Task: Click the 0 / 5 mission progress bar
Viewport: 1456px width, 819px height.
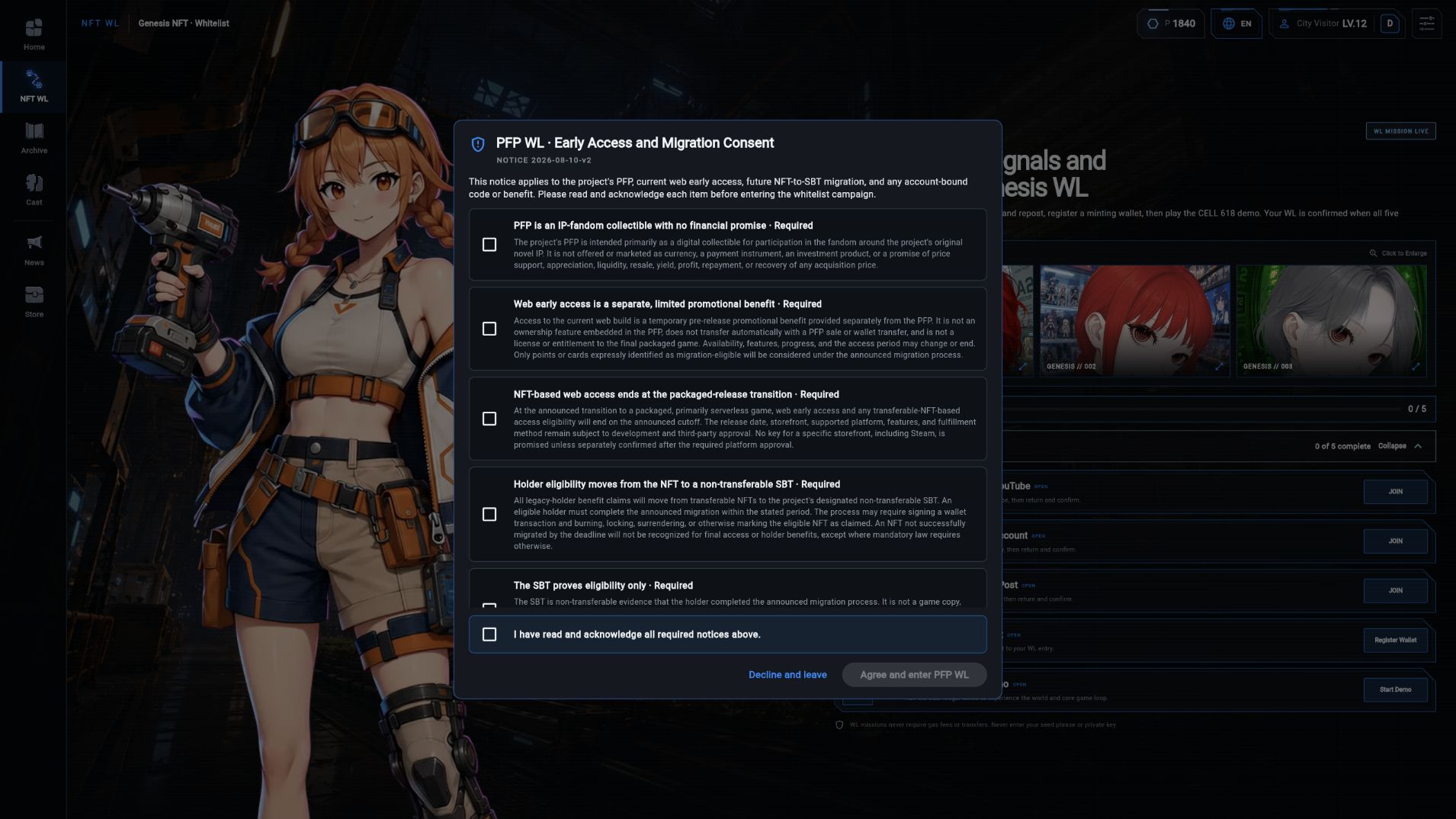Action: point(1218,409)
